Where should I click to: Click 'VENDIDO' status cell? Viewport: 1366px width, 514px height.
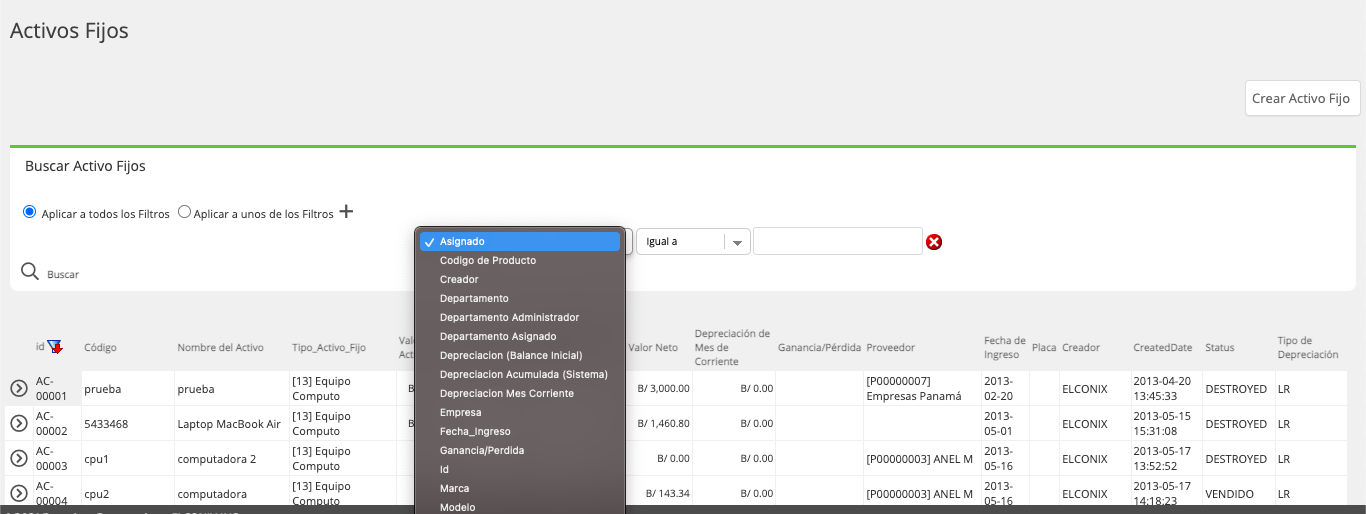click(x=1229, y=494)
